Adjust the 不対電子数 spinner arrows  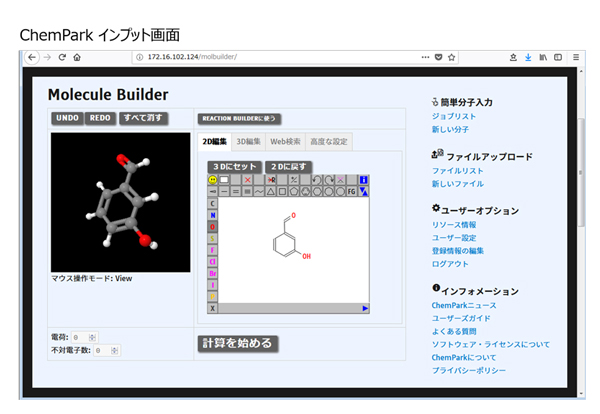click(114, 350)
